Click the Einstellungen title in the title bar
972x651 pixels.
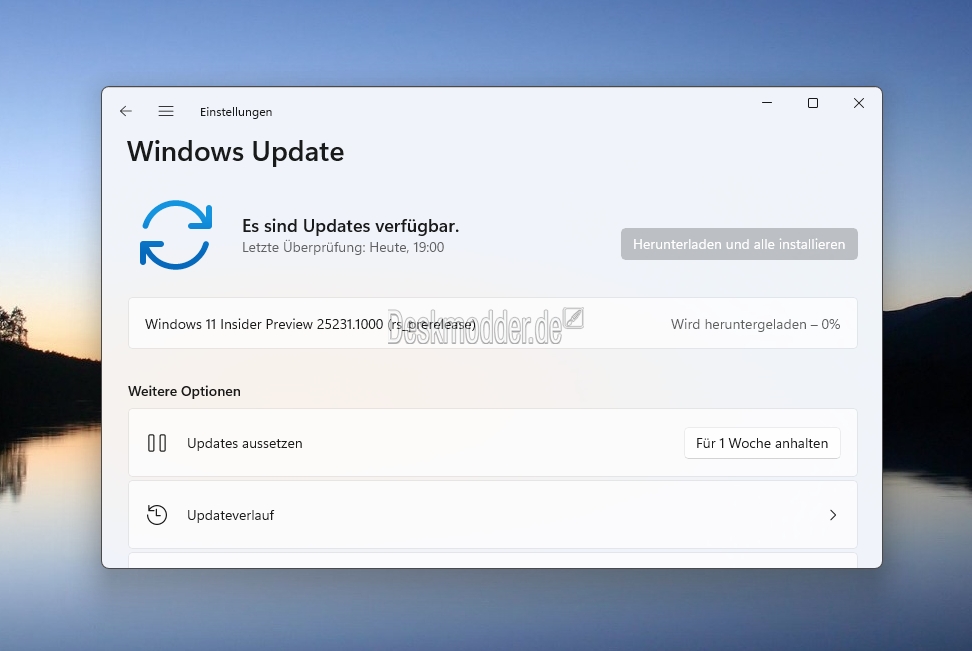point(236,112)
